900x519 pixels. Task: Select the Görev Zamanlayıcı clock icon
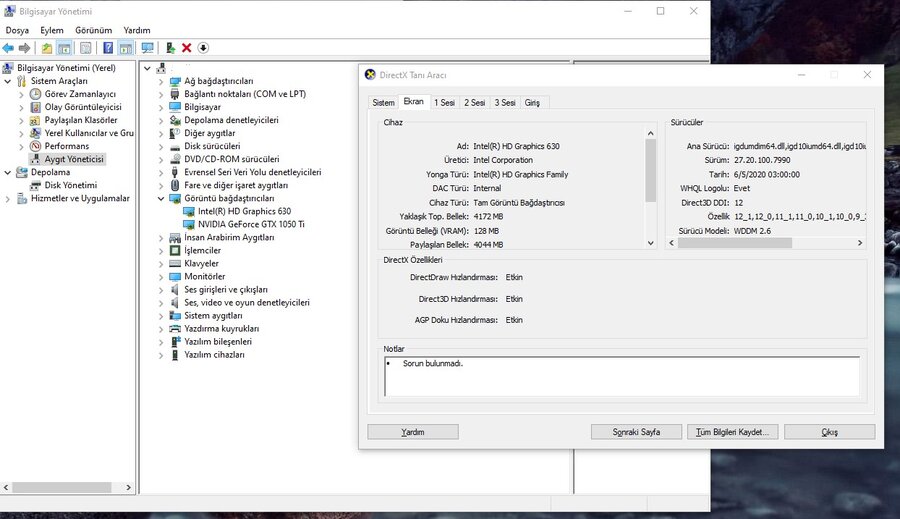[x=36, y=94]
